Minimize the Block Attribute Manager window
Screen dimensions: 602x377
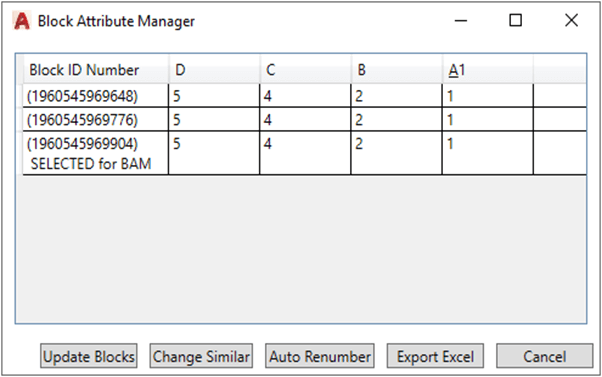click(x=461, y=20)
